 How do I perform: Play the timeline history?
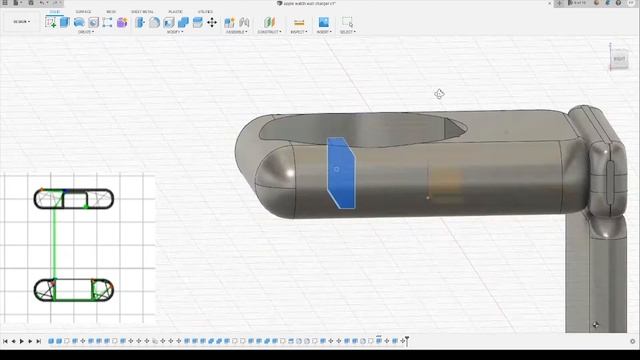pyautogui.click(x=22, y=341)
